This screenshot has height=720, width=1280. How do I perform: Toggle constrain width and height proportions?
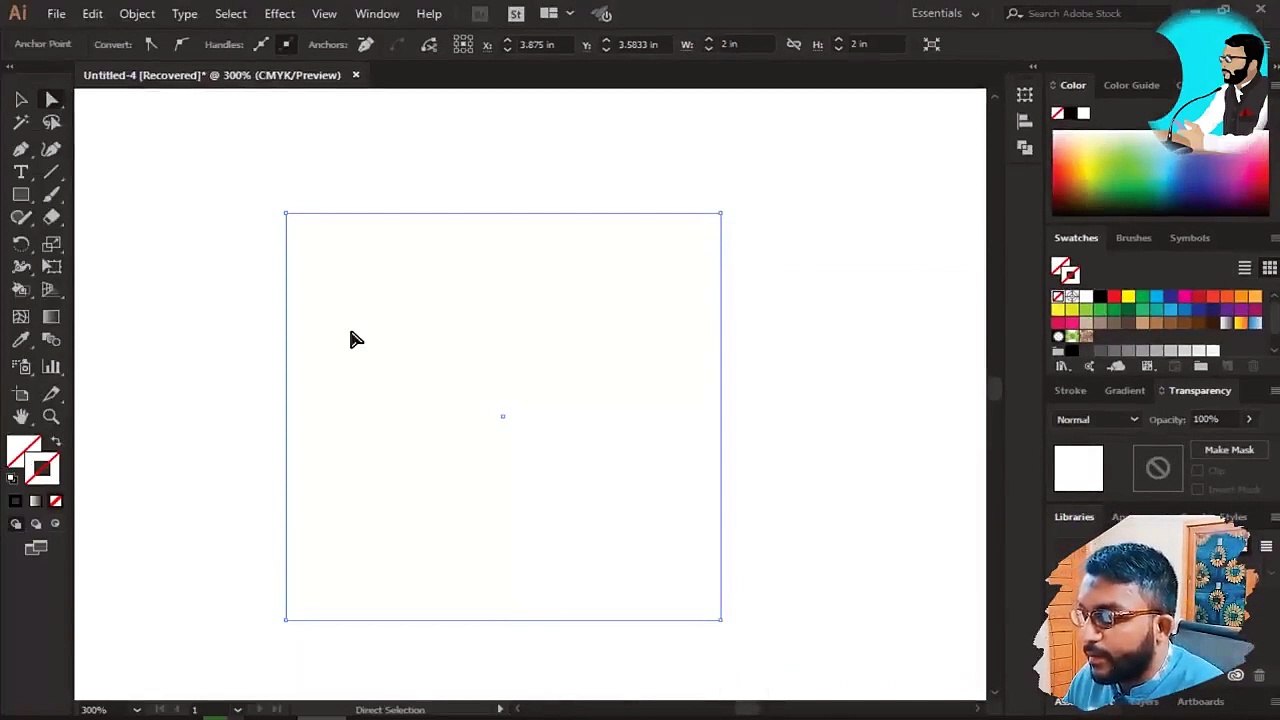point(794,44)
